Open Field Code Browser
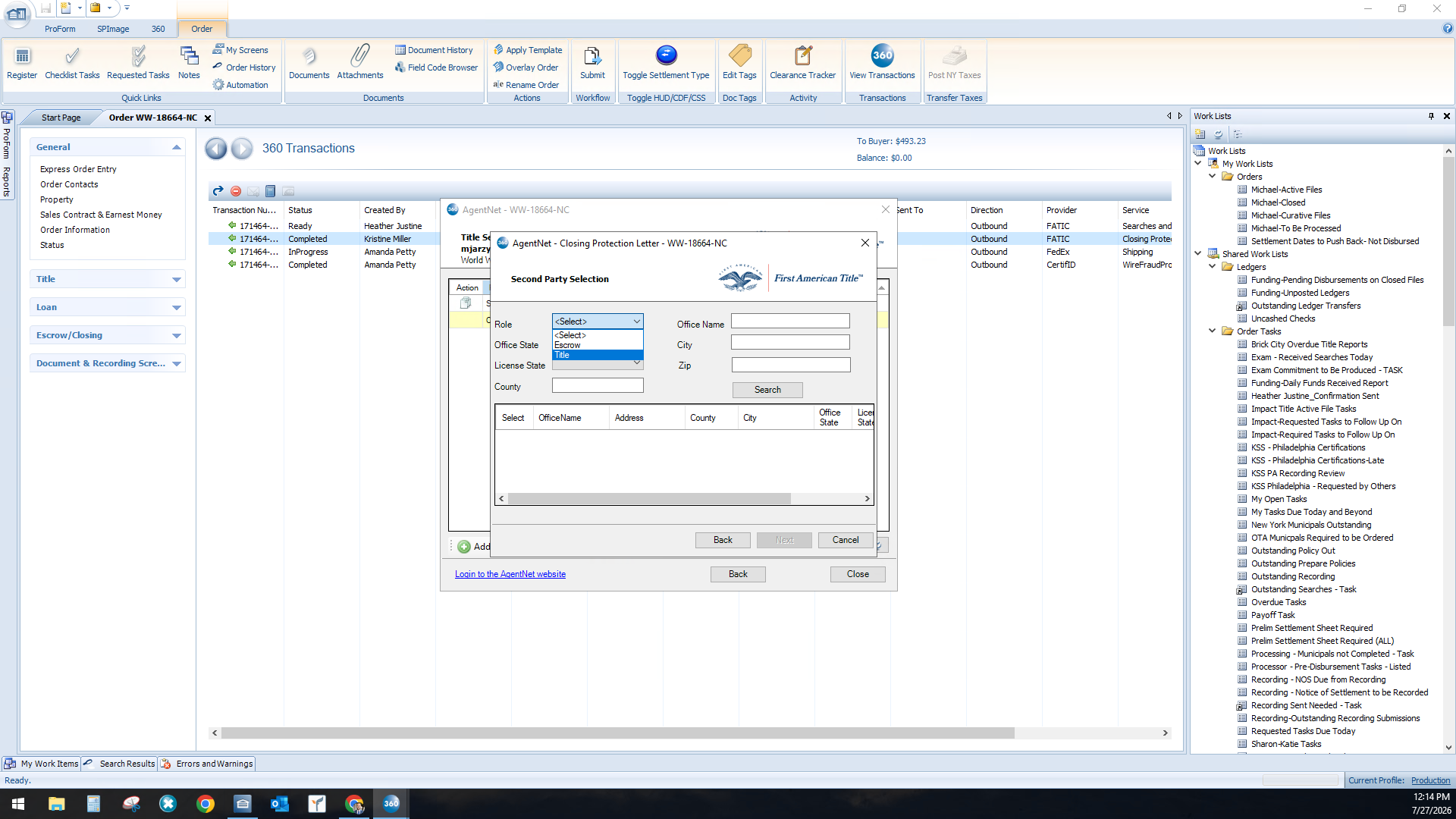This screenshot has width=1456, height=819. tap(437, 67)
